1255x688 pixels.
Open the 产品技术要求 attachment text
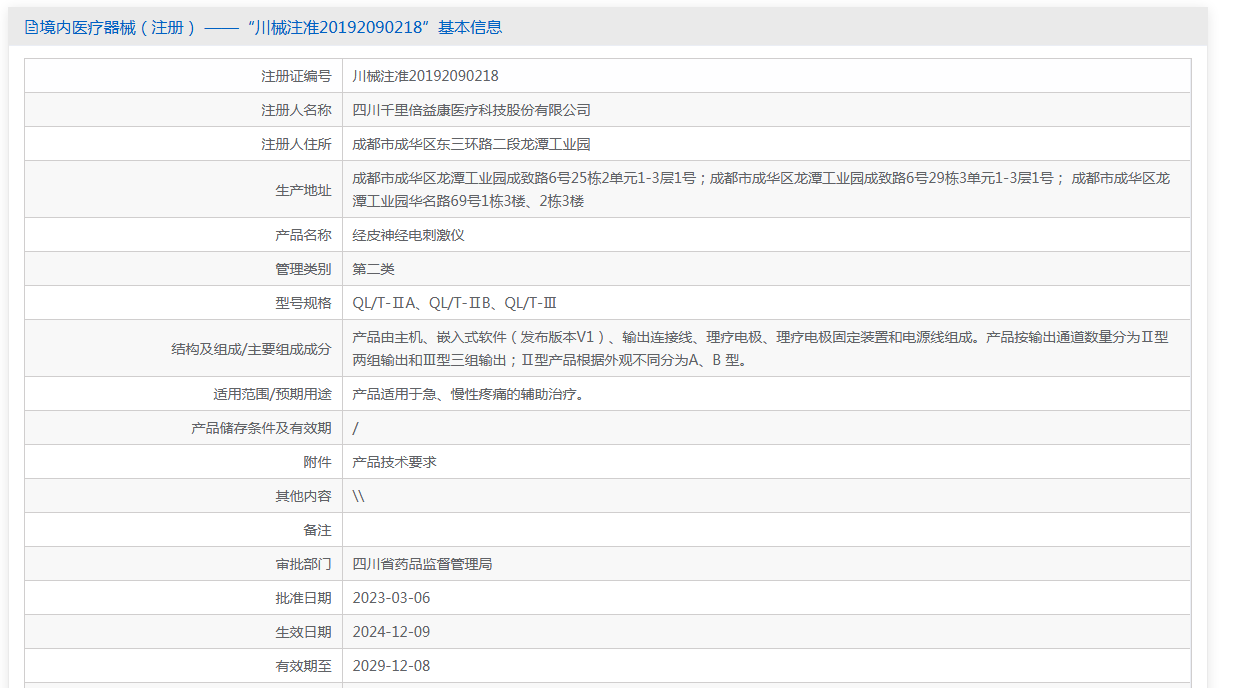395,462
